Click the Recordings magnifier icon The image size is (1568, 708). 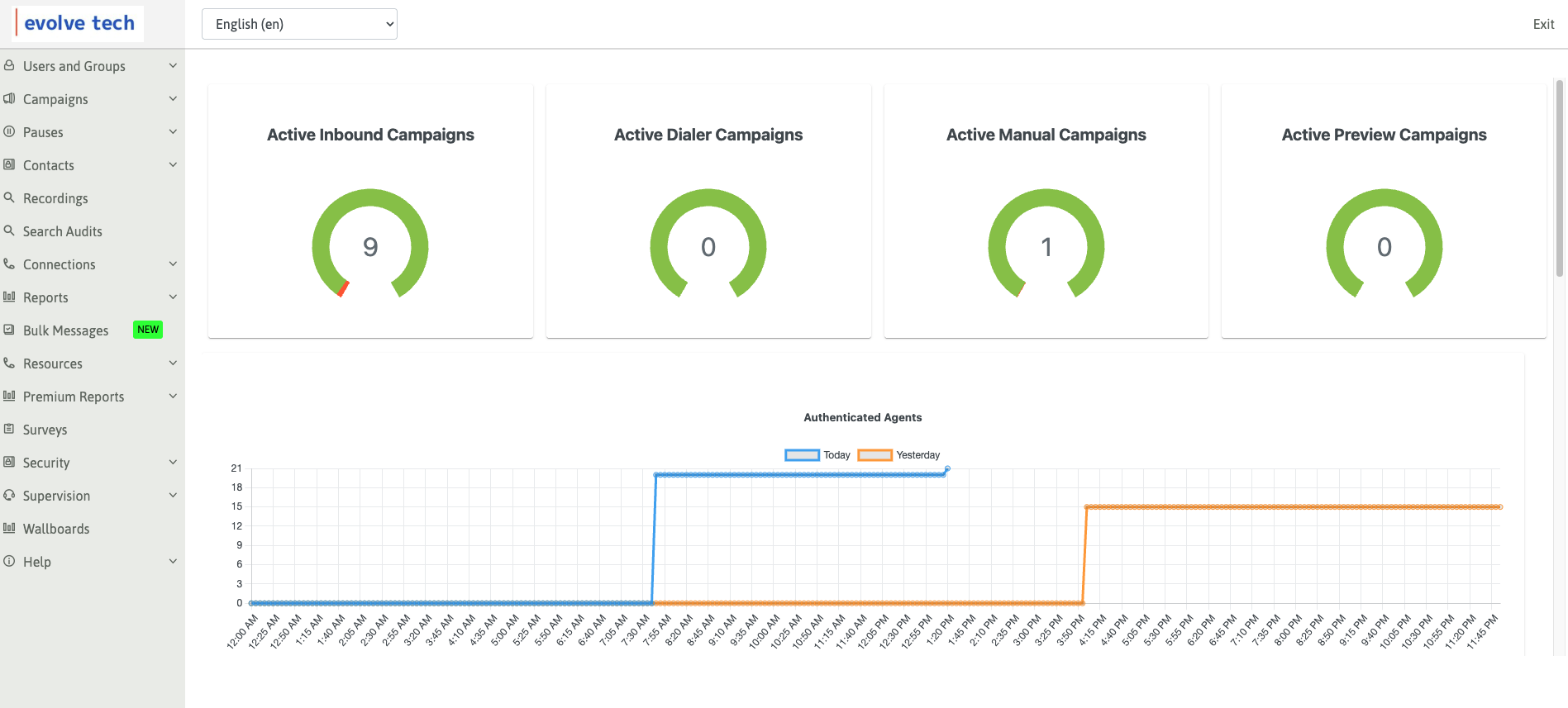[9, 197]
